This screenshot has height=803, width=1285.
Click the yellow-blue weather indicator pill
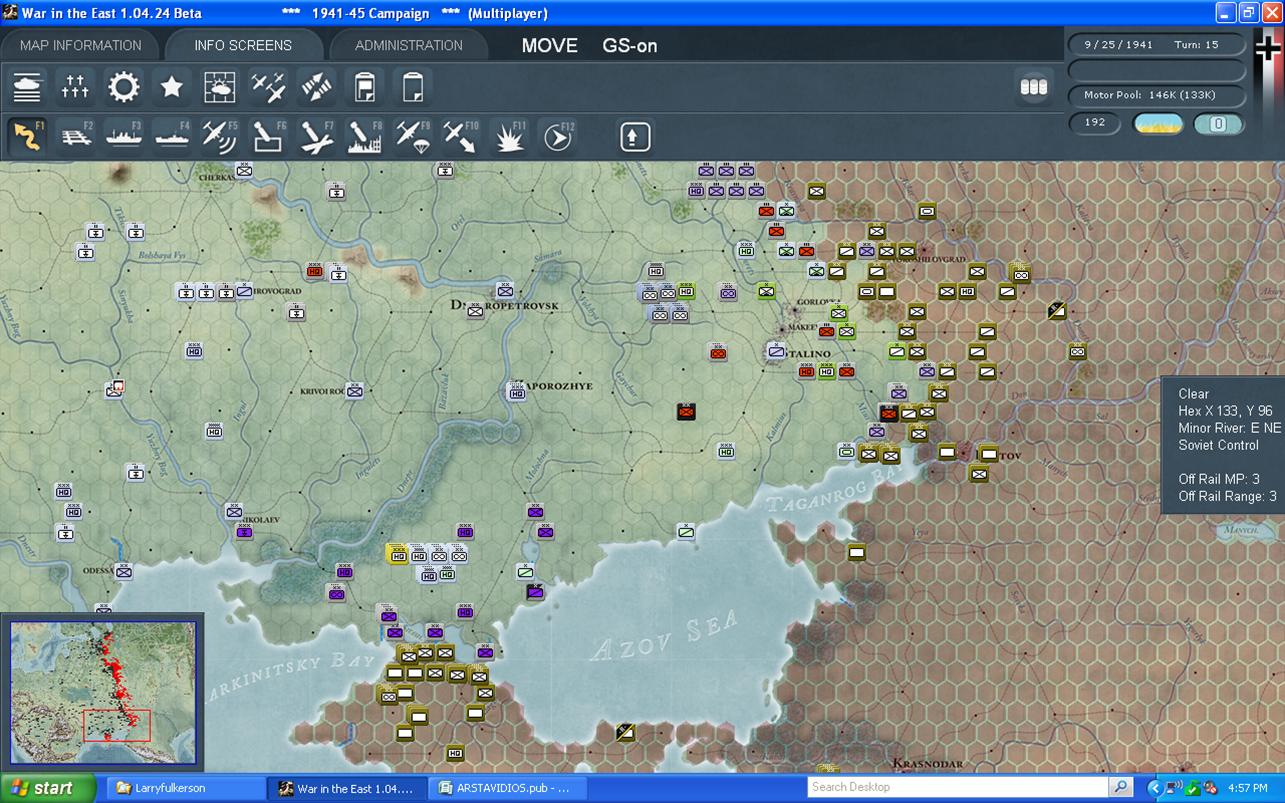[1158, 124]
